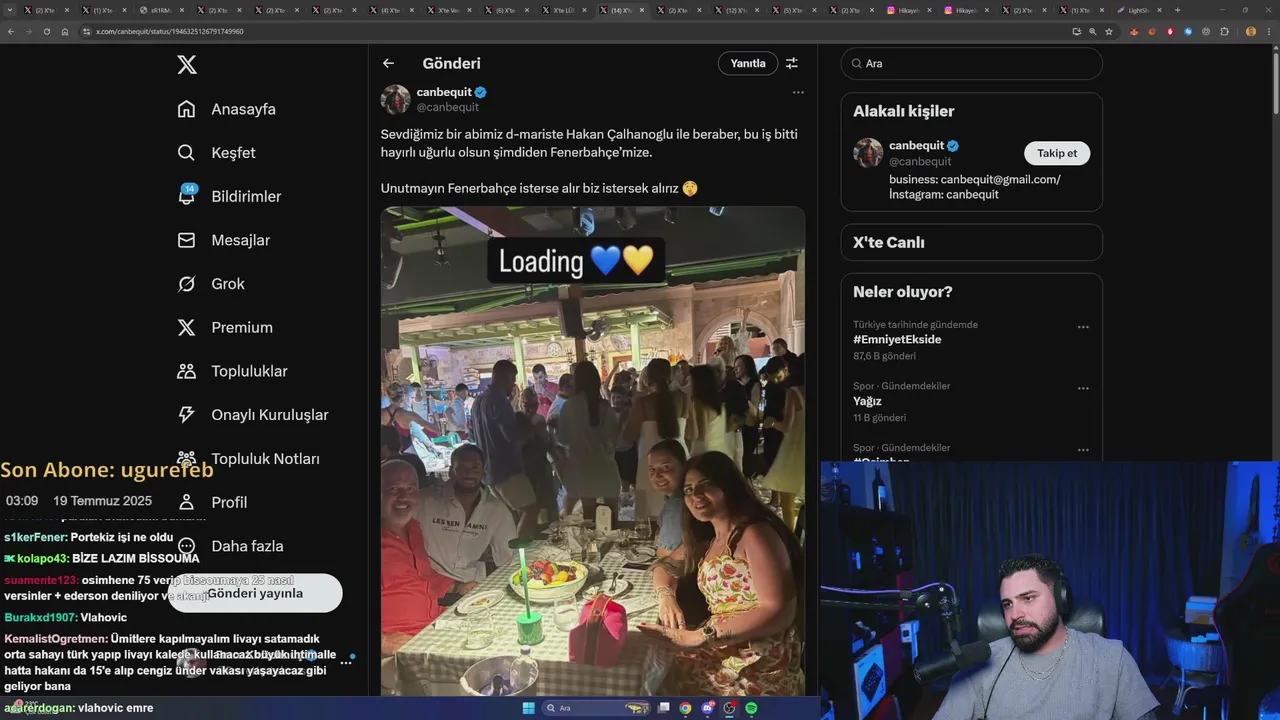The width and height of the screenshot is (1280, 720).
Task: Open Topluluk Notları in sidebar
Action: pos(265,458)
